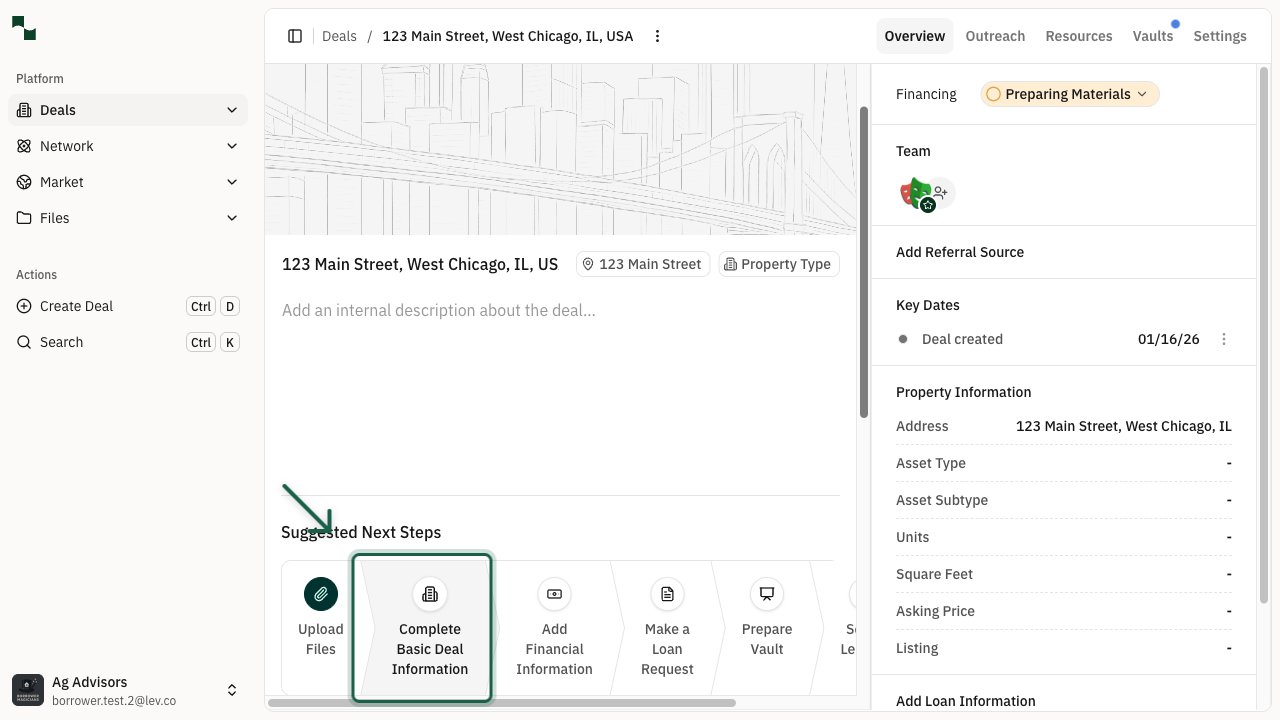Switch to the Outreach tab
This screenshot has width=1280, height=720.
pyautogui.click(x=995, y=36)
